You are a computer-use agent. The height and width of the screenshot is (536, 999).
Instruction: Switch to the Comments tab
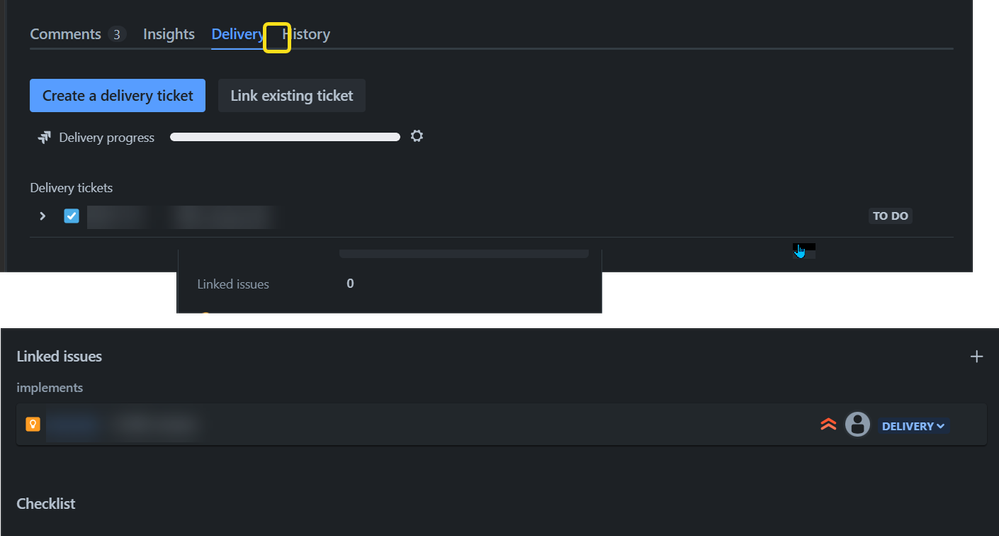[x=65, y=34]
